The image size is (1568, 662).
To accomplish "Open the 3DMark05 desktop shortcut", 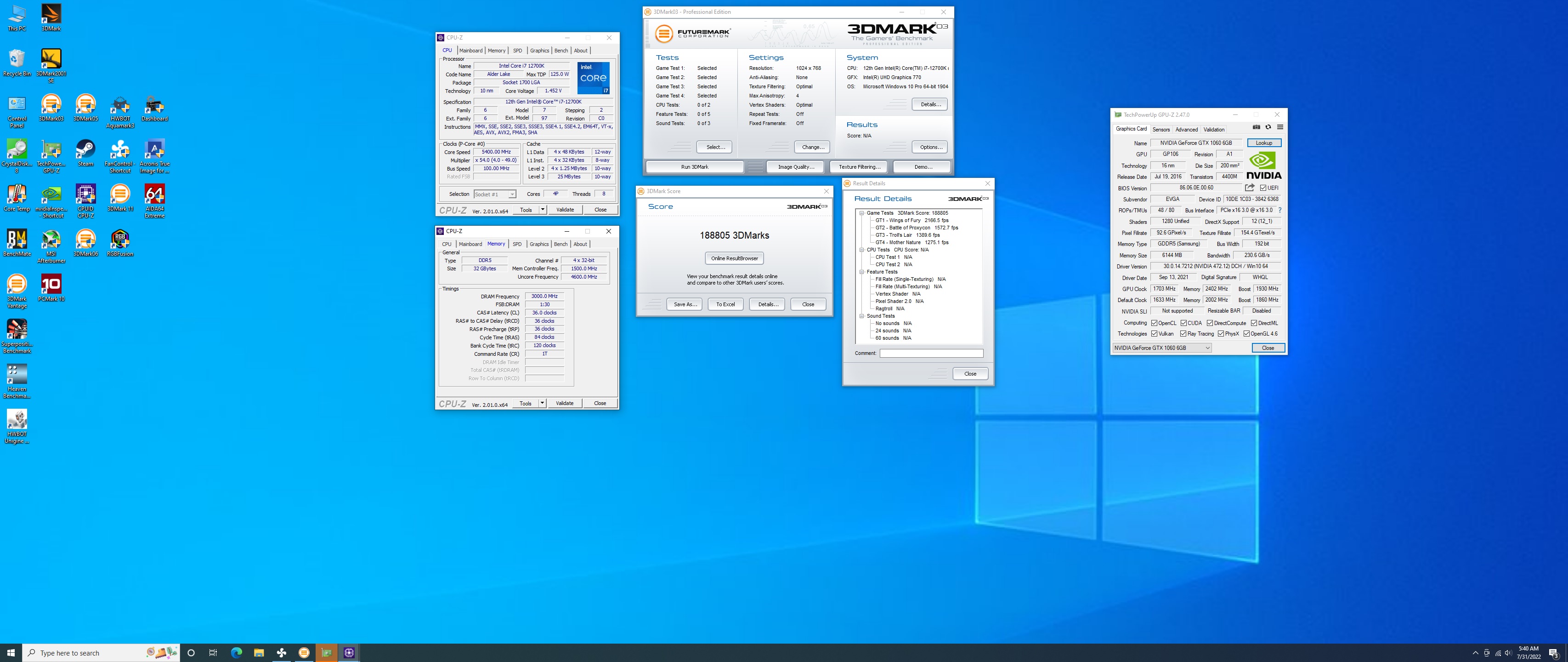I will pyautogui.click(x=85, y=108).
